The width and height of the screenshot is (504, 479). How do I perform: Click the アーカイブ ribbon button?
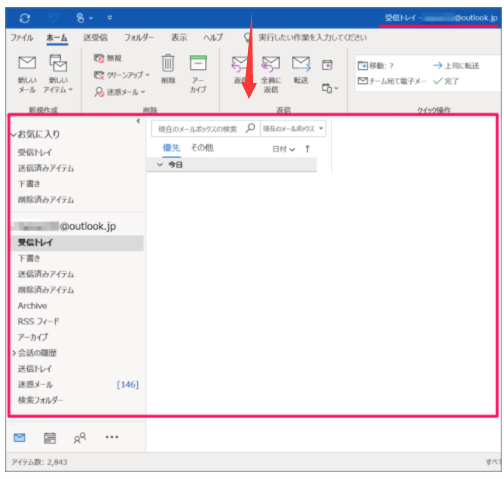click(x=198, y=74)
